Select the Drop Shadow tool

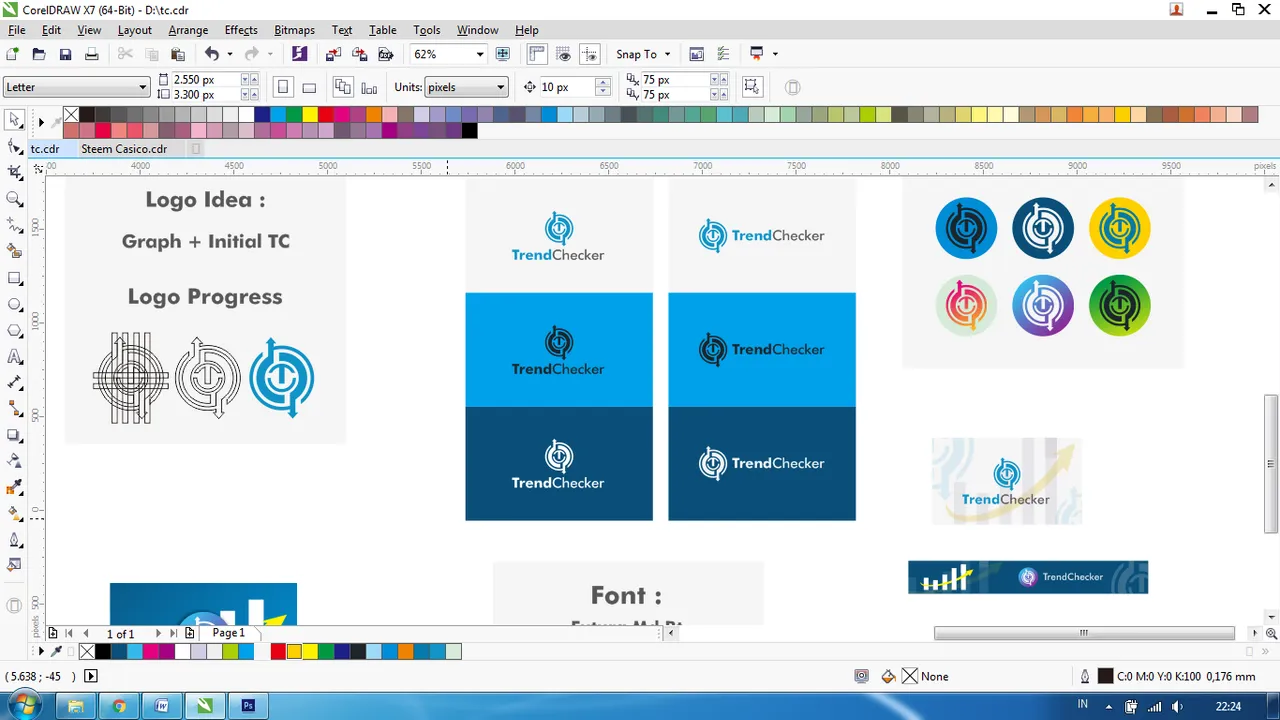click(x=14, y=435)
